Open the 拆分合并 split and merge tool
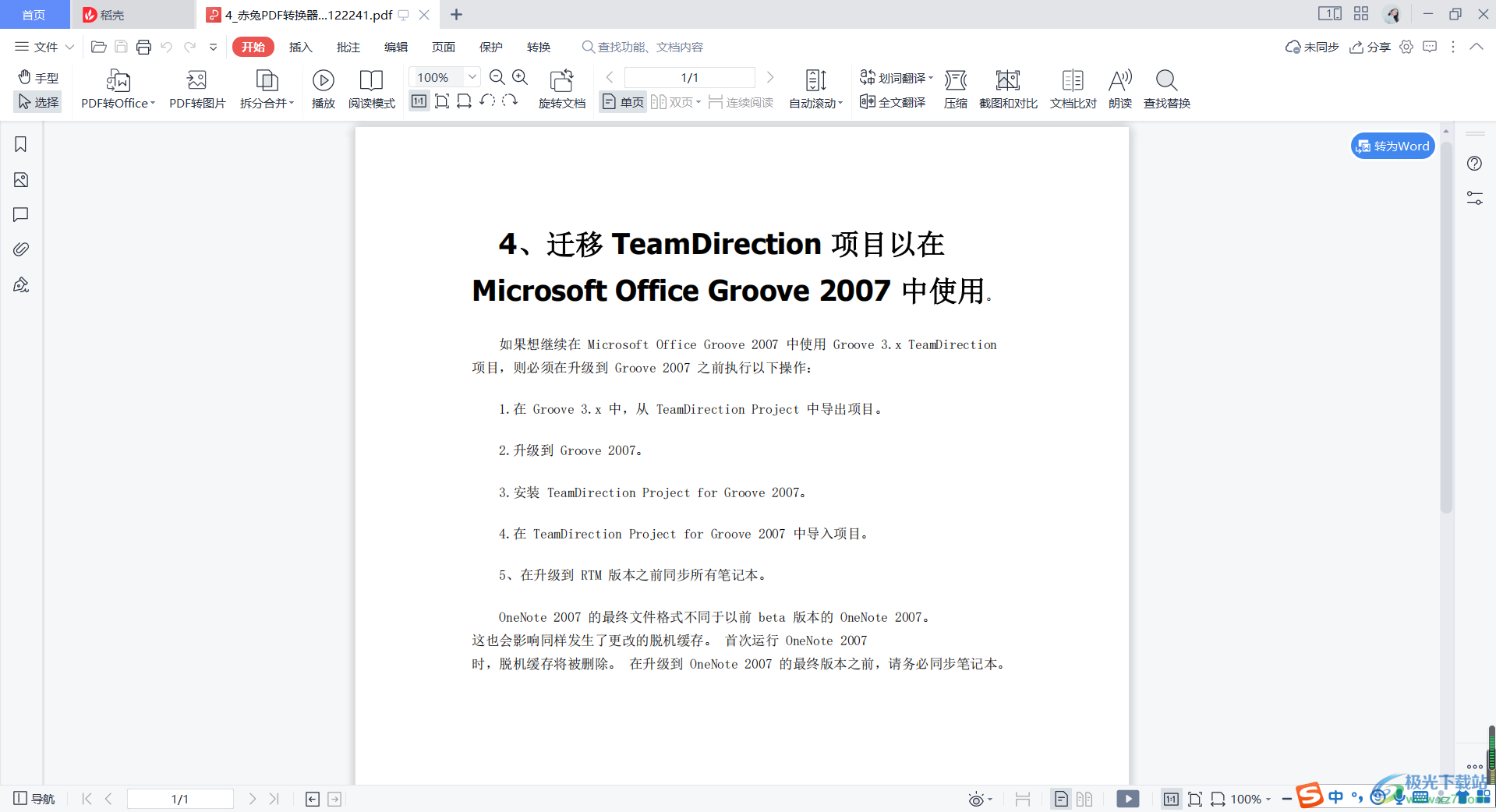 267,89
